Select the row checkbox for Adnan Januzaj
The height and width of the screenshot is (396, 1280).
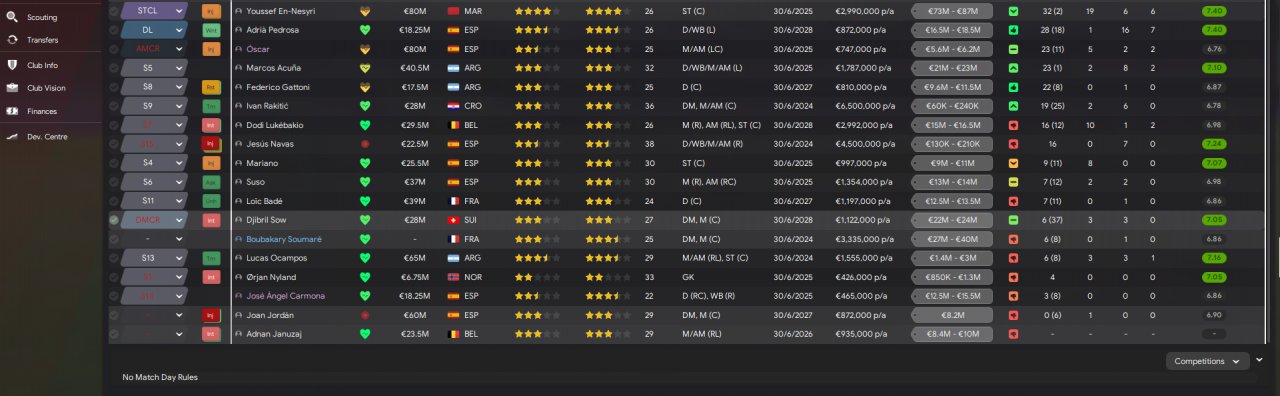114,334
